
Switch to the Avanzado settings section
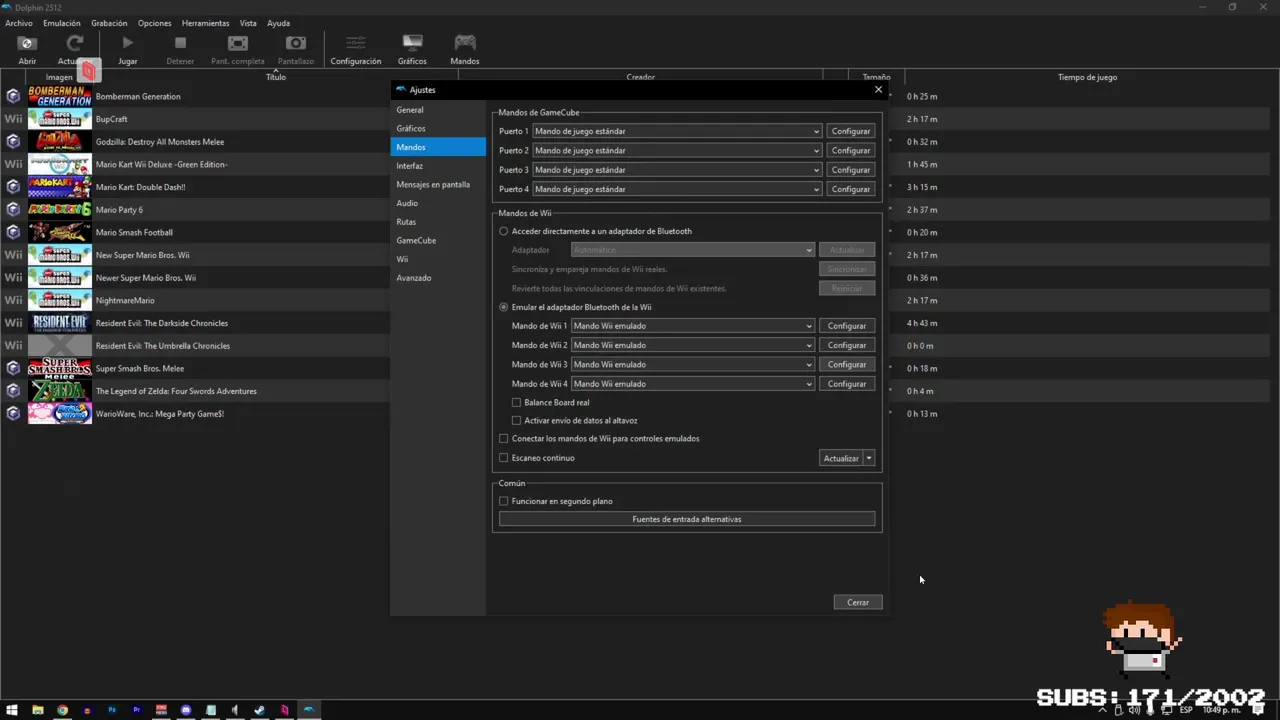click(438, 278)
